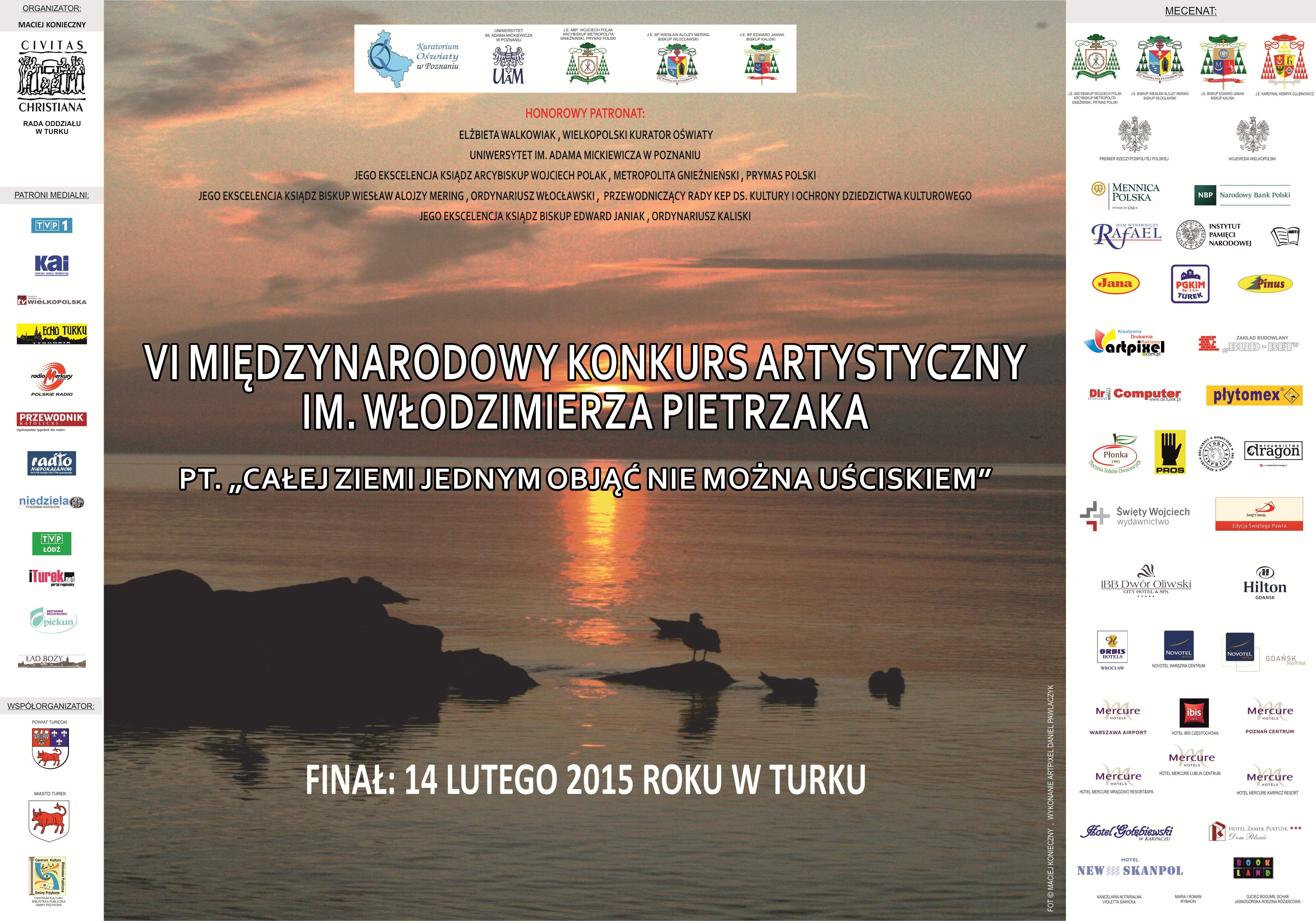Click the TVP 1 logo

click(x=52, y=225)
